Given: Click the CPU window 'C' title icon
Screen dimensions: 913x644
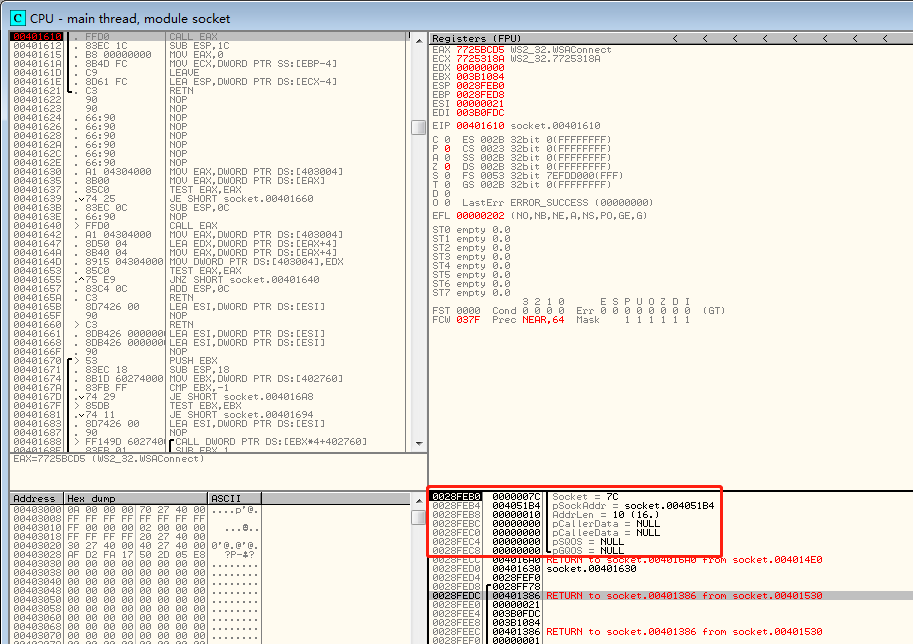Looking at the screenshot, I should (17, 18).
